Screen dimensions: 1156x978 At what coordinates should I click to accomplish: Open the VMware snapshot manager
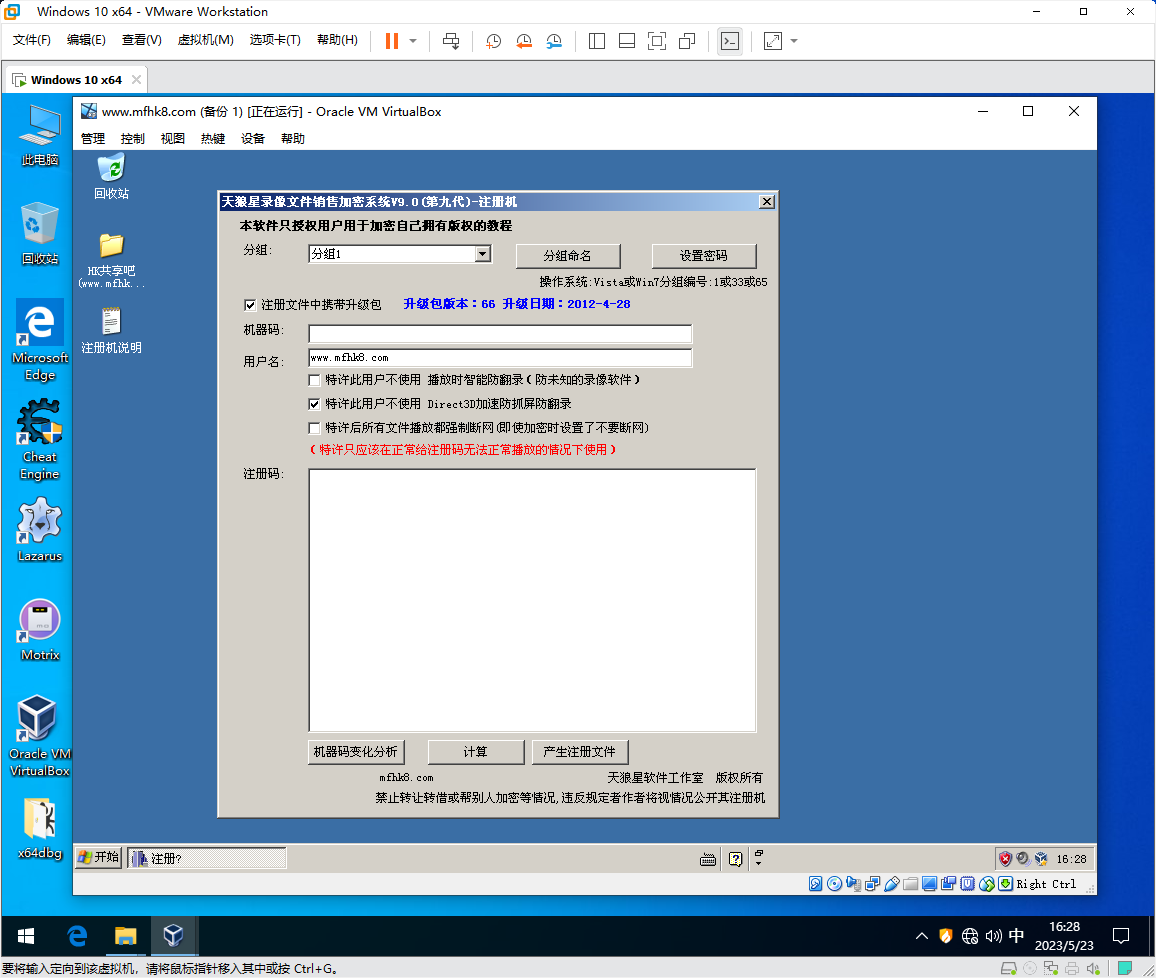pyautogui.click(x=554, y=41)
